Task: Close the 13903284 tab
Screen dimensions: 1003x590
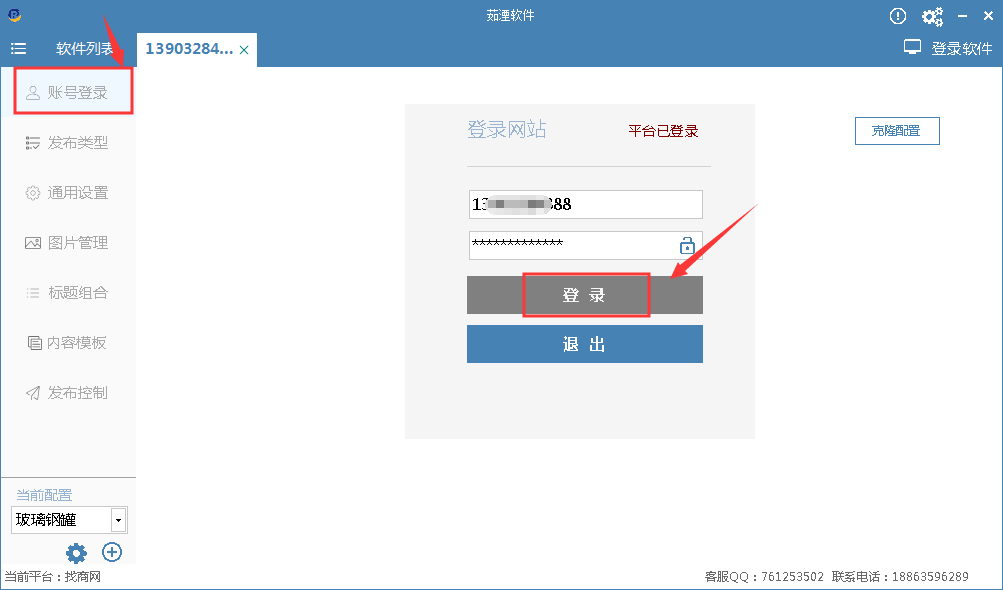Action: click(x=244, y=49)
